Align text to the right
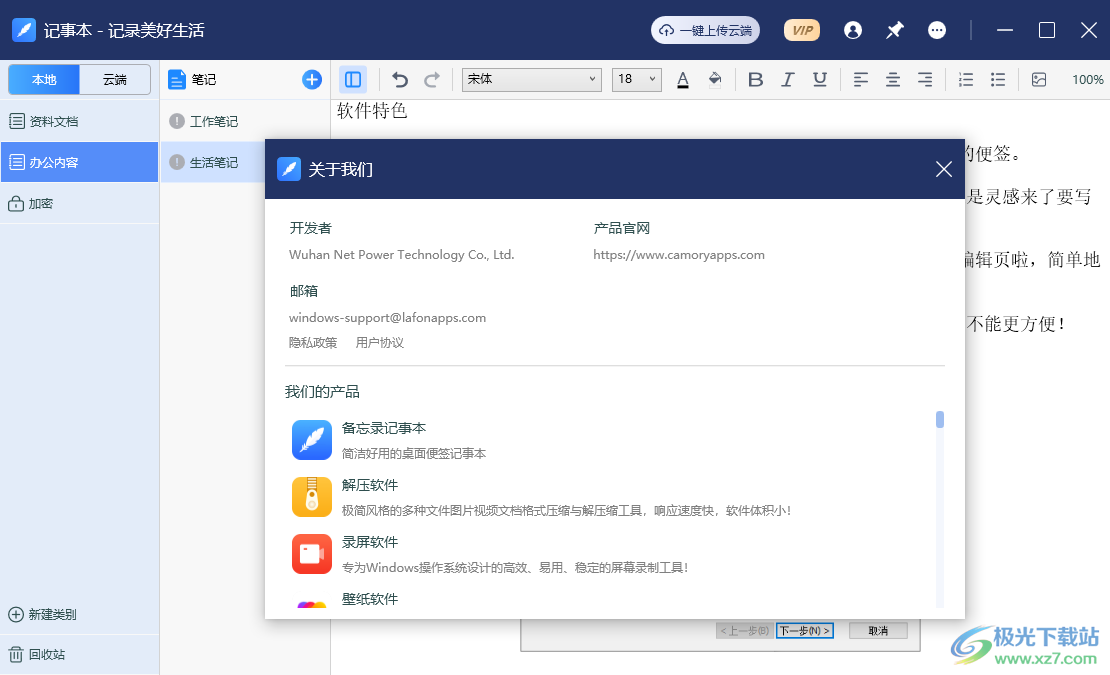1110x675 pixels. [x=925, y=79]
